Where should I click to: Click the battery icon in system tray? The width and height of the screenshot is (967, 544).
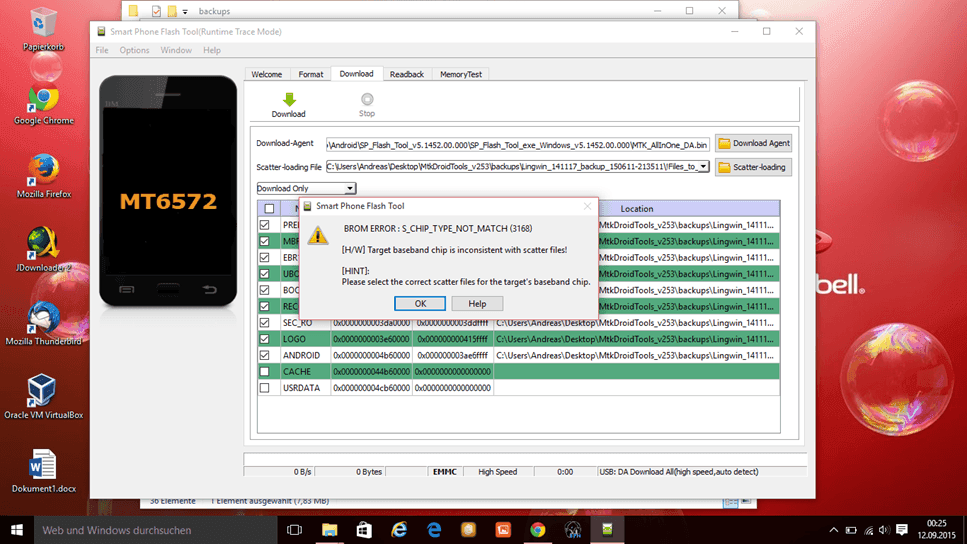tap(851, 530)
